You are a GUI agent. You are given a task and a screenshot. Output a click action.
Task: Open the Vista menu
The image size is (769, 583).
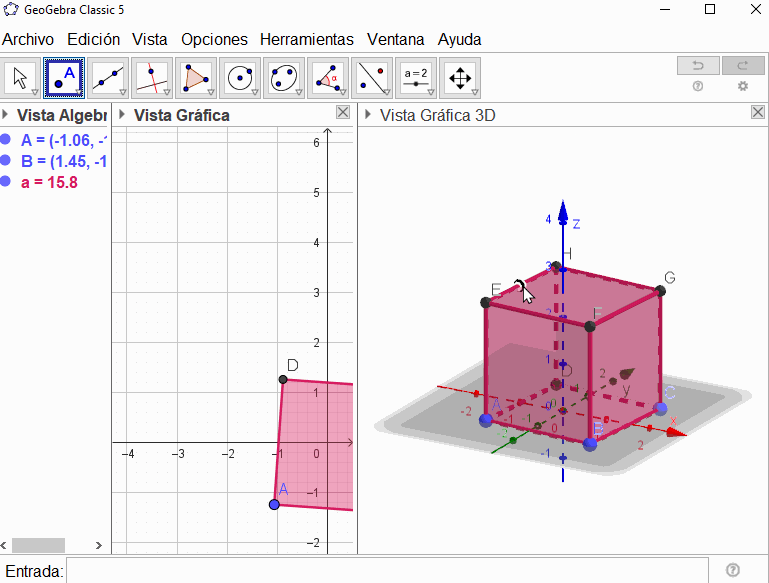click(x=150, y=39)
